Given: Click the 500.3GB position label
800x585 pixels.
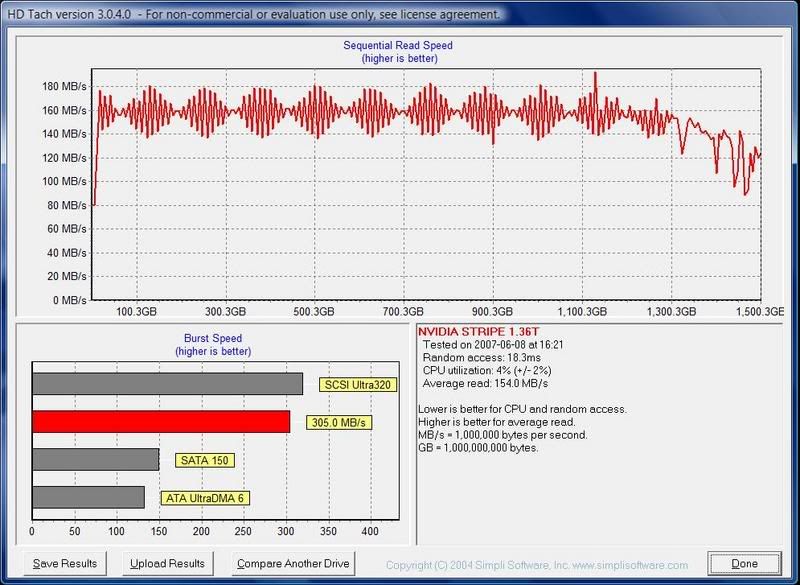Looking at the screenshot, I should (x=314, y=311).
